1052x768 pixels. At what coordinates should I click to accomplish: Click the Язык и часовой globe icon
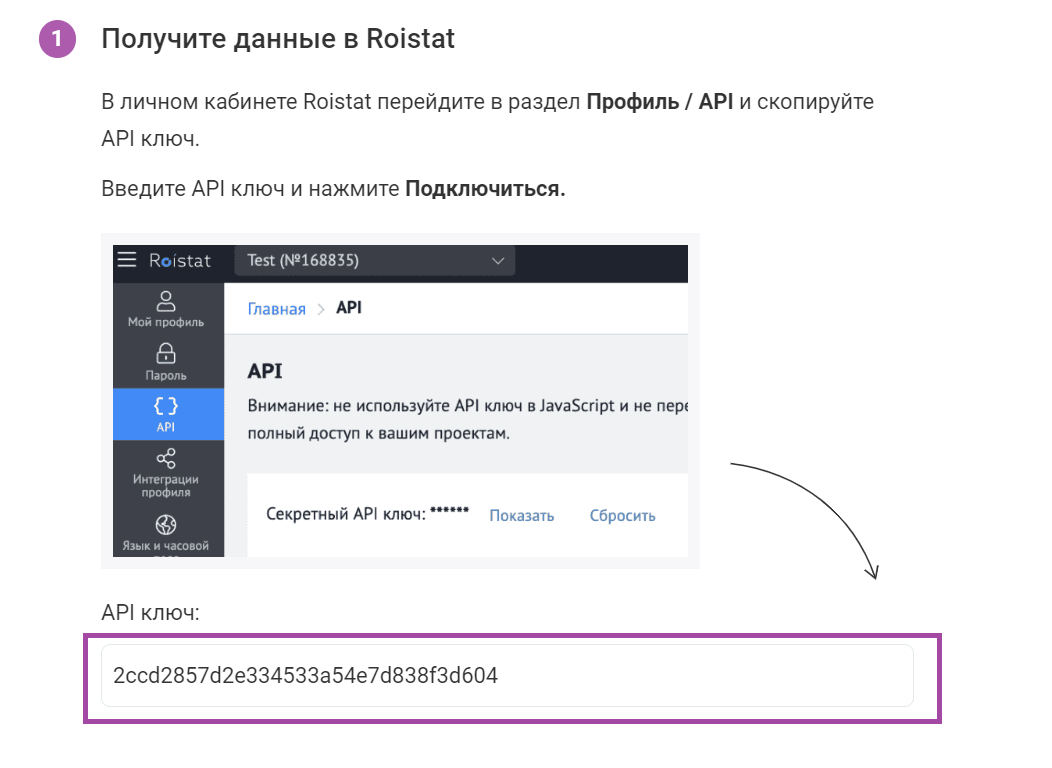166,524
